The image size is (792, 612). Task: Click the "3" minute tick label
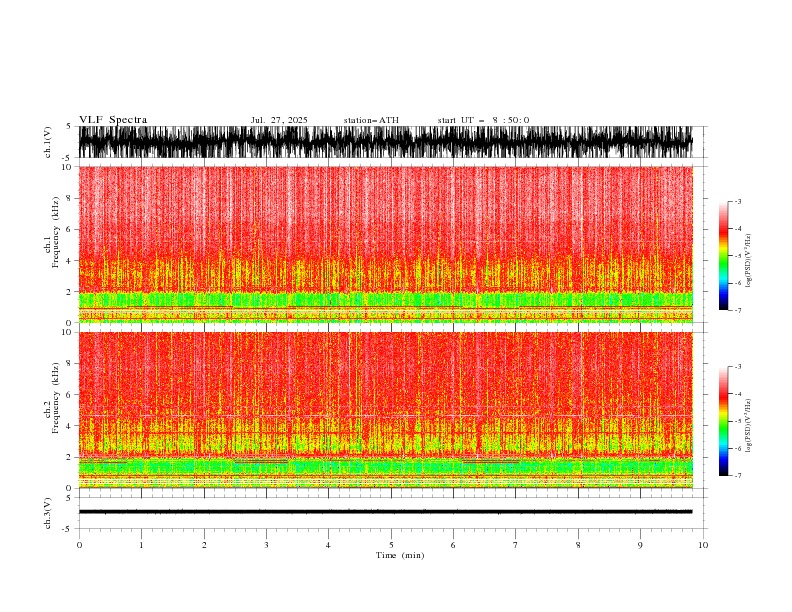266,545
